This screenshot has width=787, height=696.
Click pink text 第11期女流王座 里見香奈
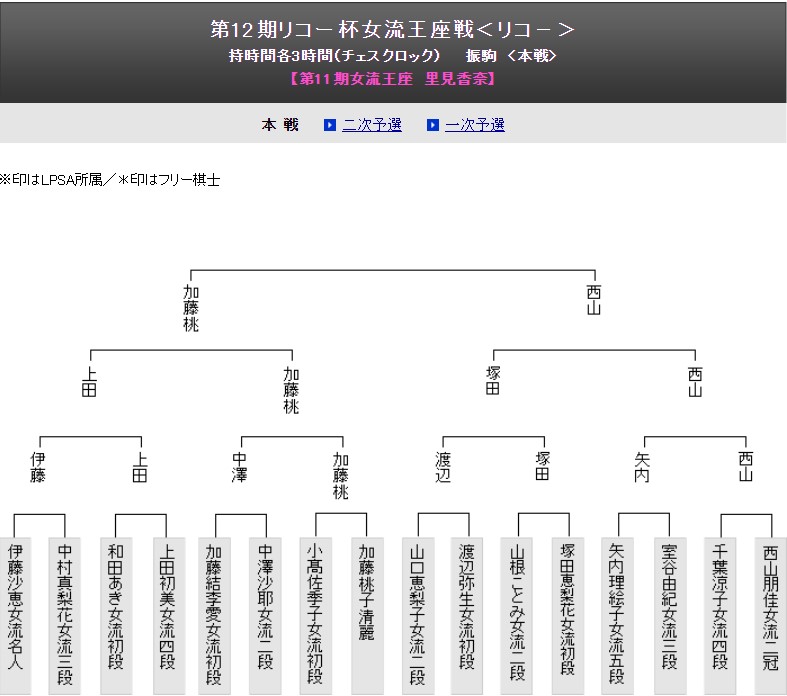[393, 79]
